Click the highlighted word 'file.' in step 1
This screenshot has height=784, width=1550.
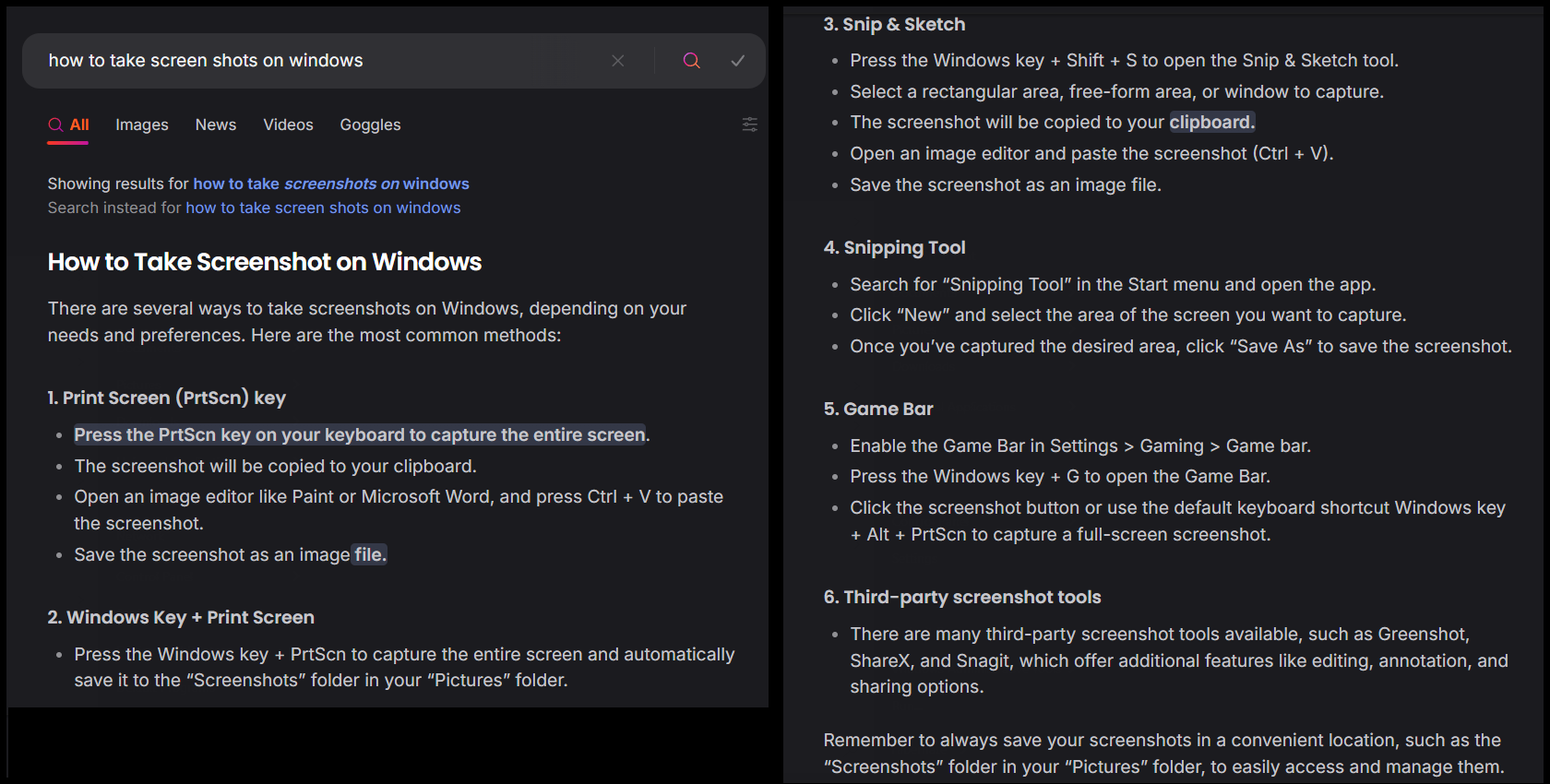(370, 554)
